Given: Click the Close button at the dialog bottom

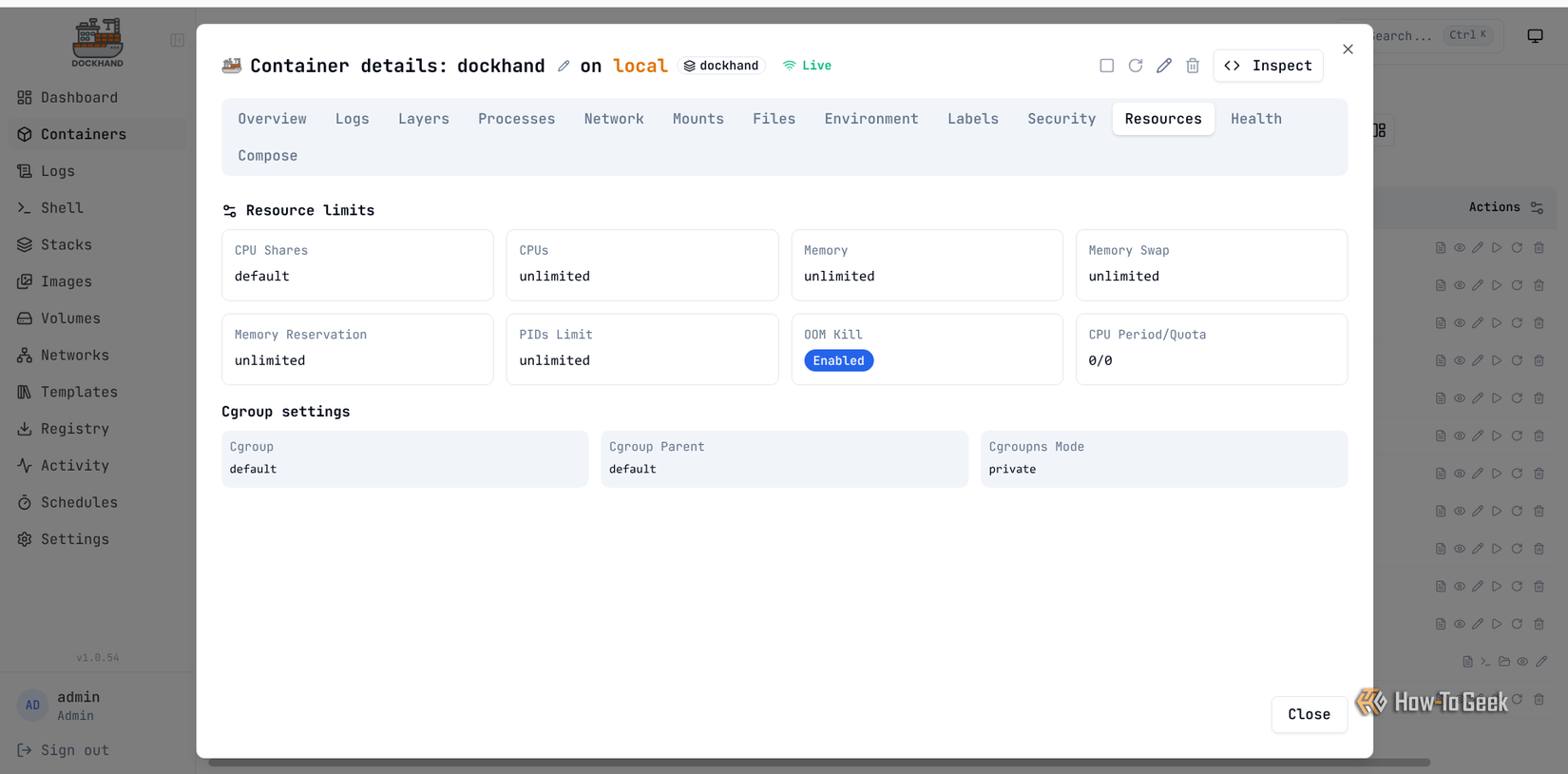Looking at the screenshot, I should (1309, 714).
